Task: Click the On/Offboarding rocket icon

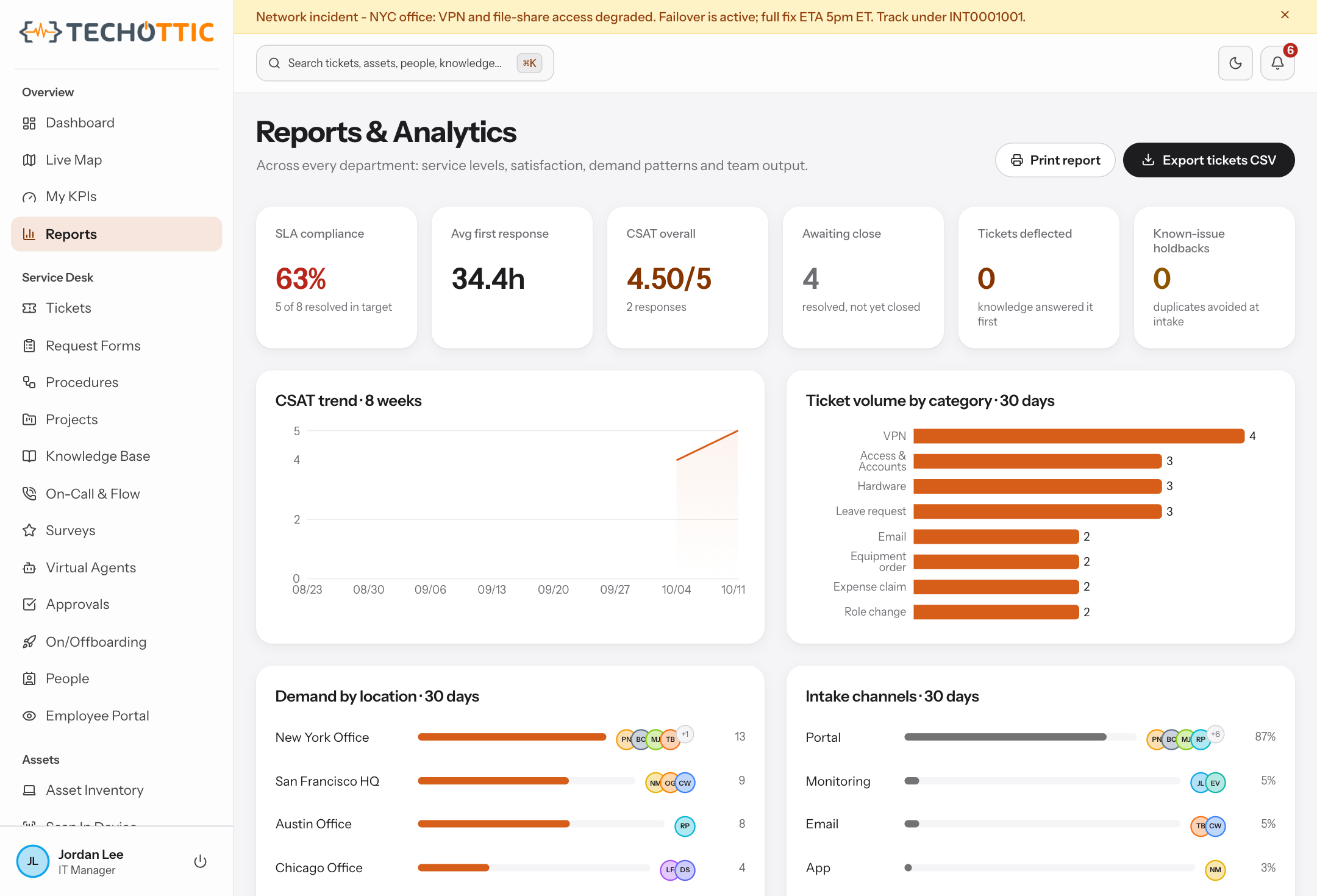Action: [29, 642]
